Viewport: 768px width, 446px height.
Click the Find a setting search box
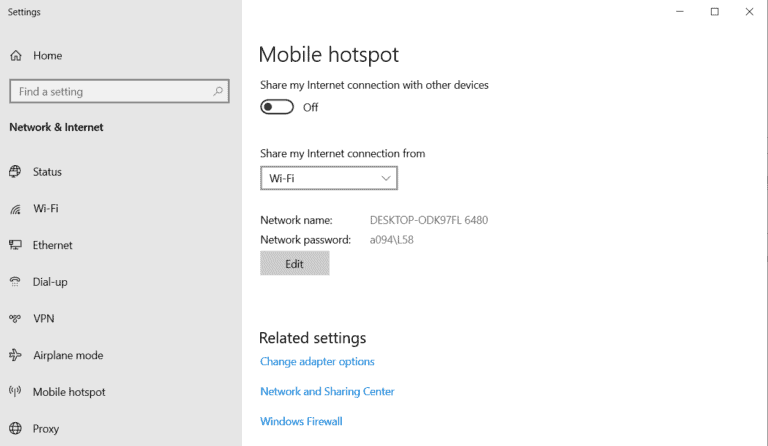click(110, 91)
